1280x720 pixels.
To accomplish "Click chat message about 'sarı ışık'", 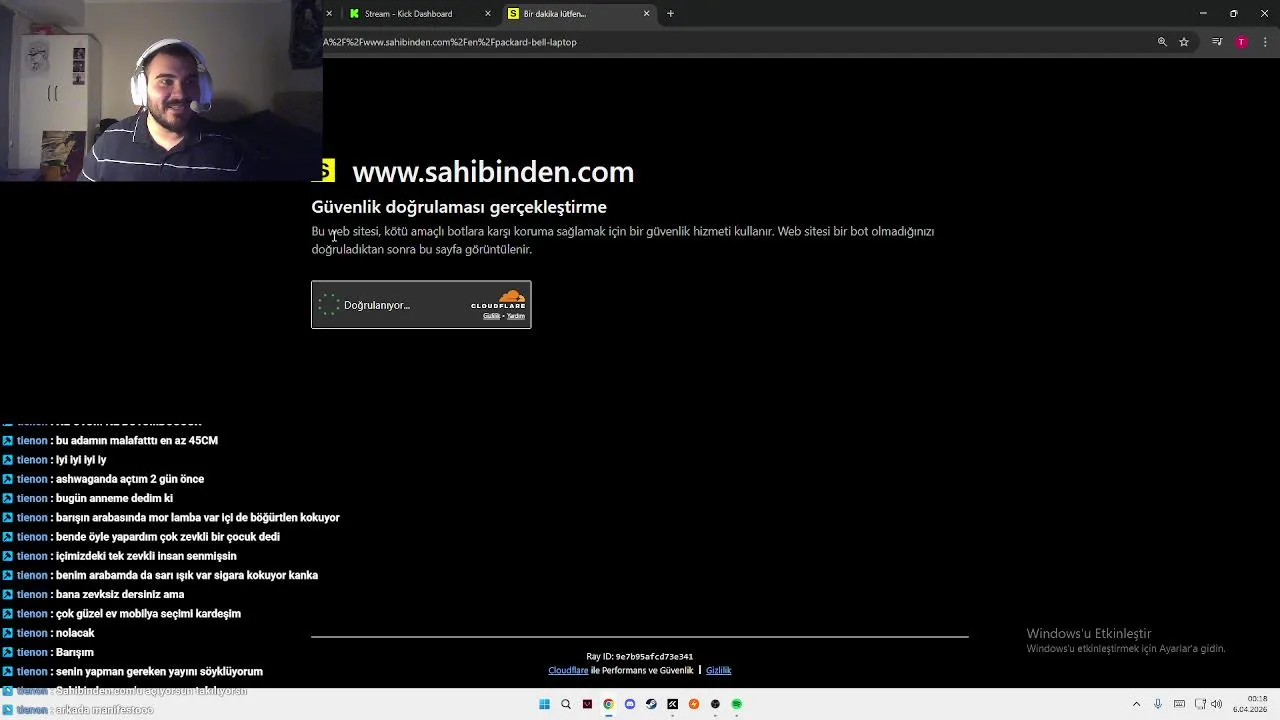I will click(186, 575).
